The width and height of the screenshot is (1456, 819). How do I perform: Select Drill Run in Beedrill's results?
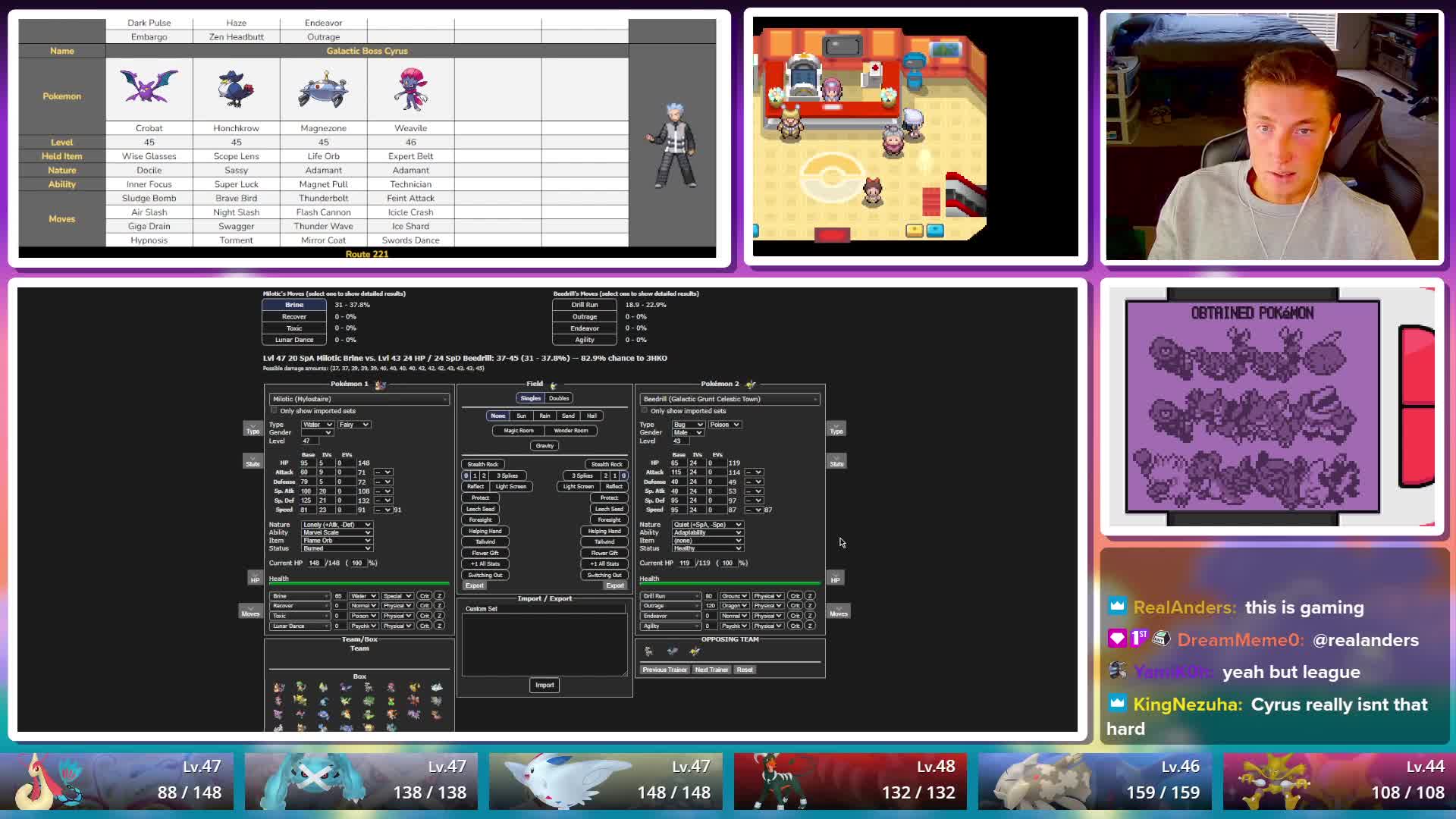[585, 305]
